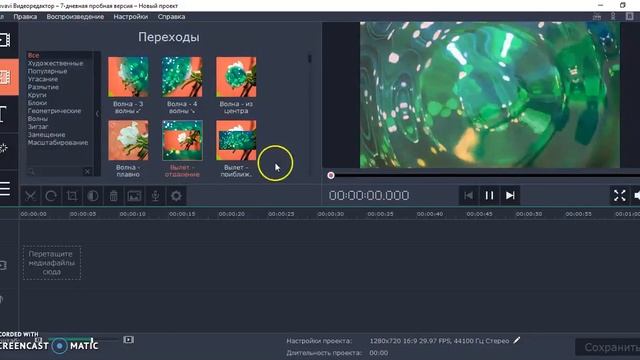Select the Масштабирование category
The image size is (640, 360).
(x=58, y=142)
